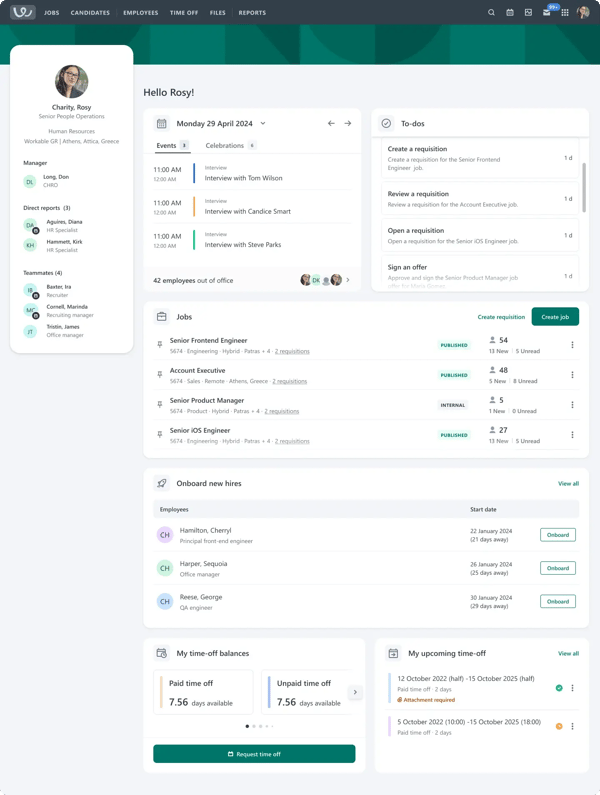Click the To-dos list scrollbar

[584, 187]
